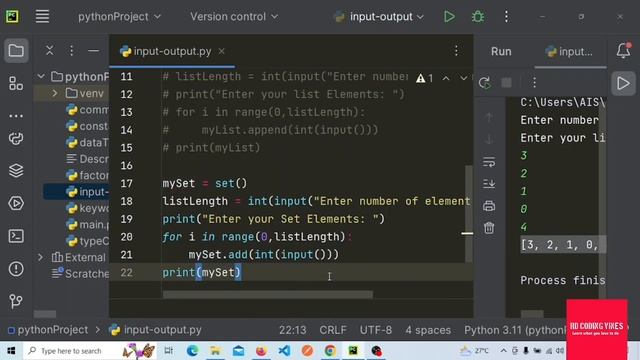The height and width of the screenshot is (360, 640).
Task: Rerun the program in Run panel
Action: coord(484,83)
